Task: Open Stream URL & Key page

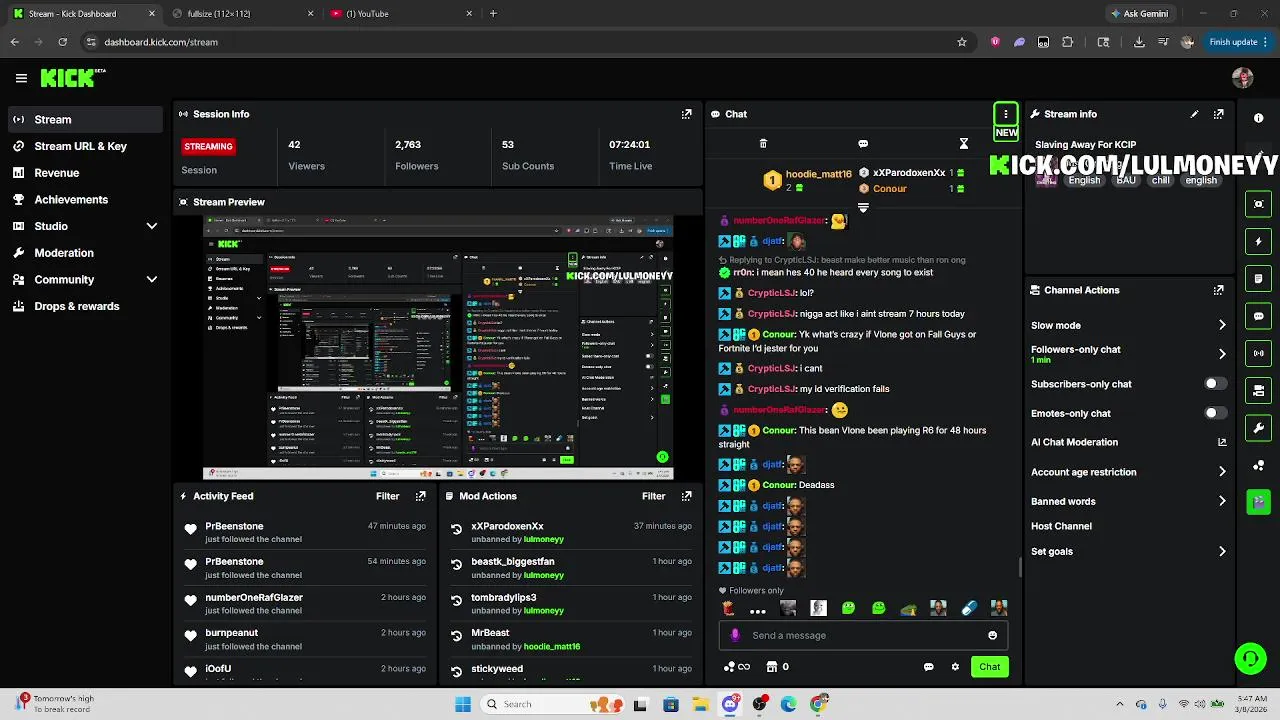Action: (x=84, y=146)
